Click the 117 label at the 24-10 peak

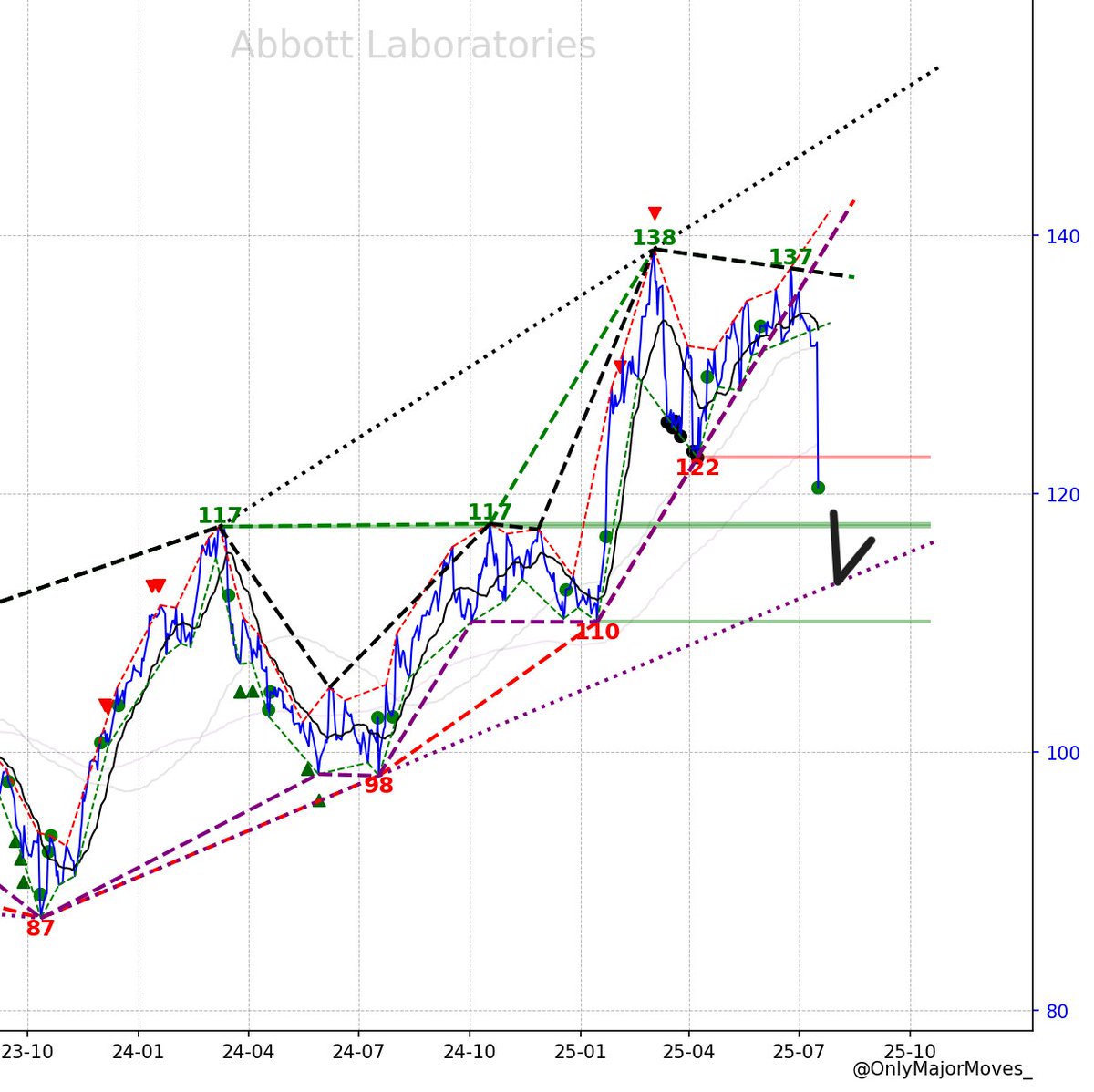(490, 512)
